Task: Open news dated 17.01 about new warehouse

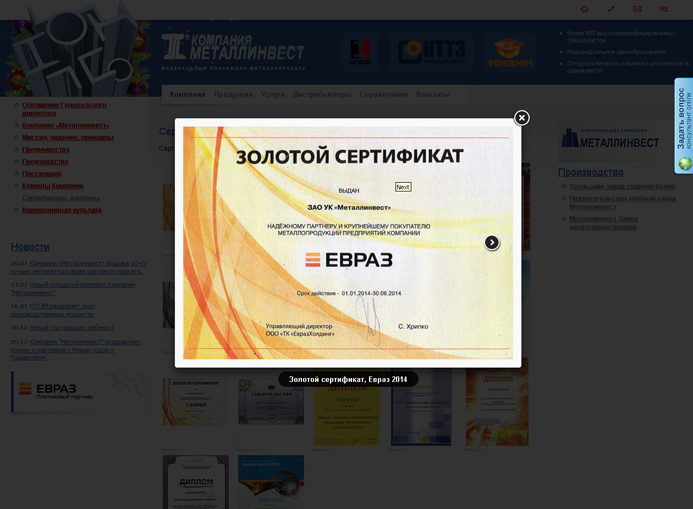Action: click(x=73, y=289)
